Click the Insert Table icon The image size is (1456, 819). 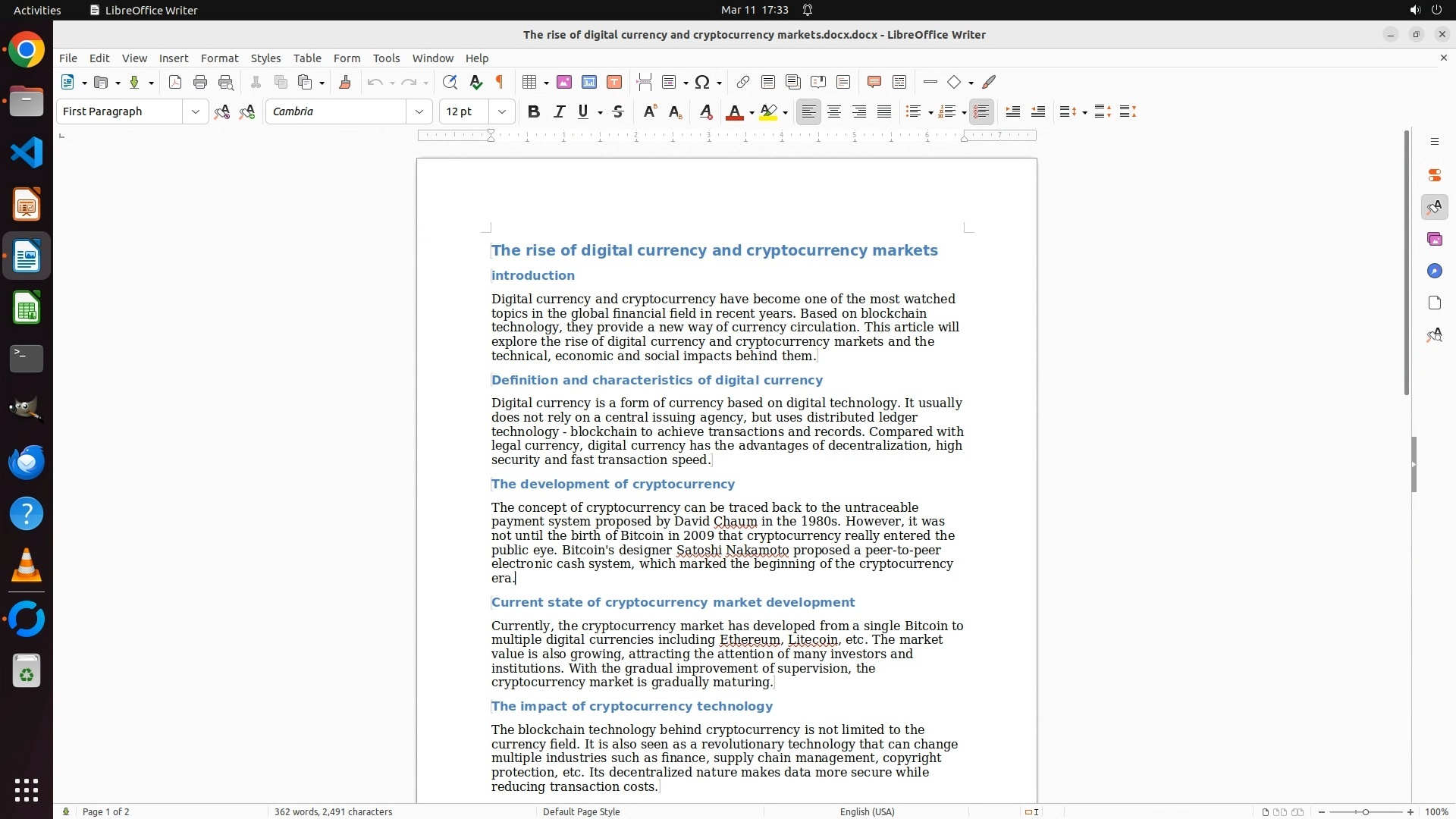tap(530, 82)
